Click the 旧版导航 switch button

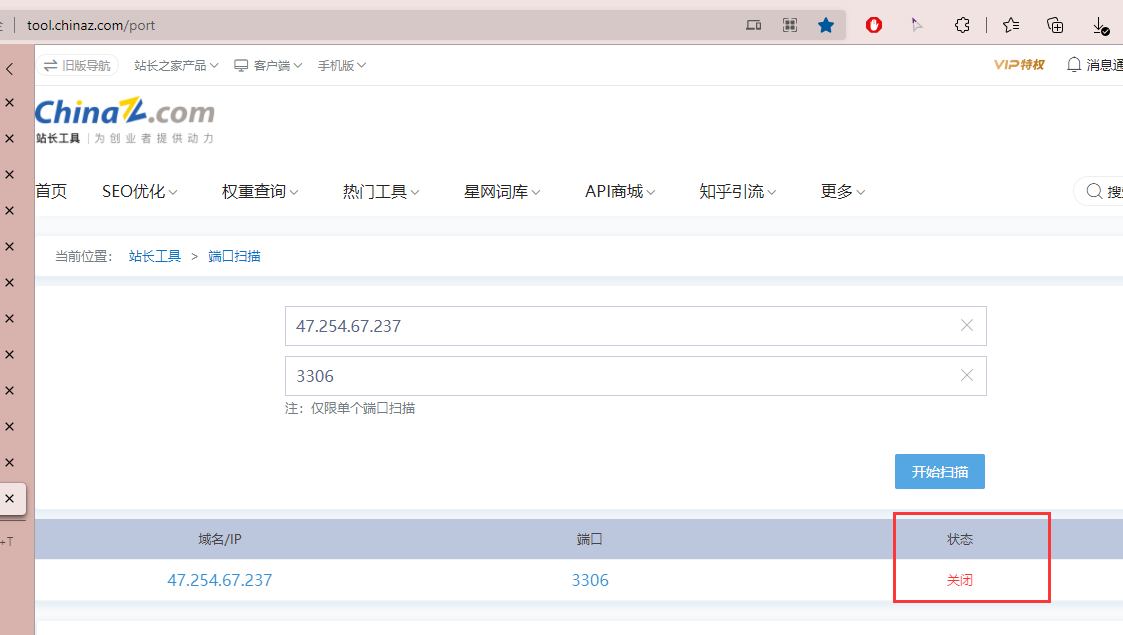(x=77, y=66)
